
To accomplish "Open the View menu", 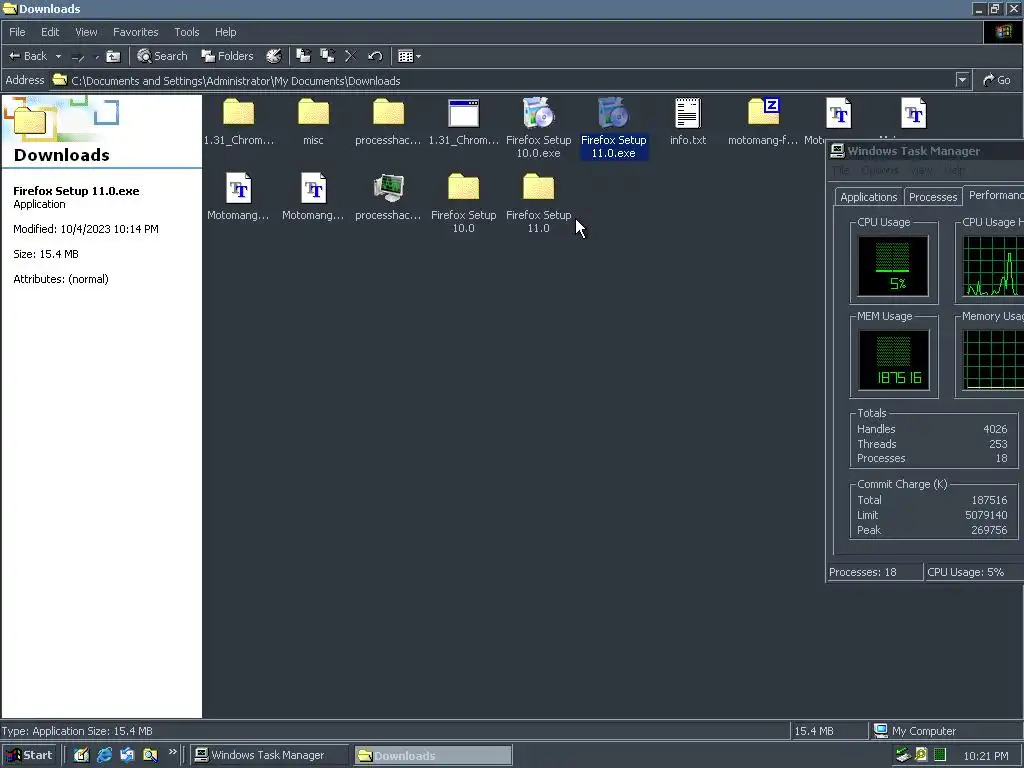I will point(86,32).
